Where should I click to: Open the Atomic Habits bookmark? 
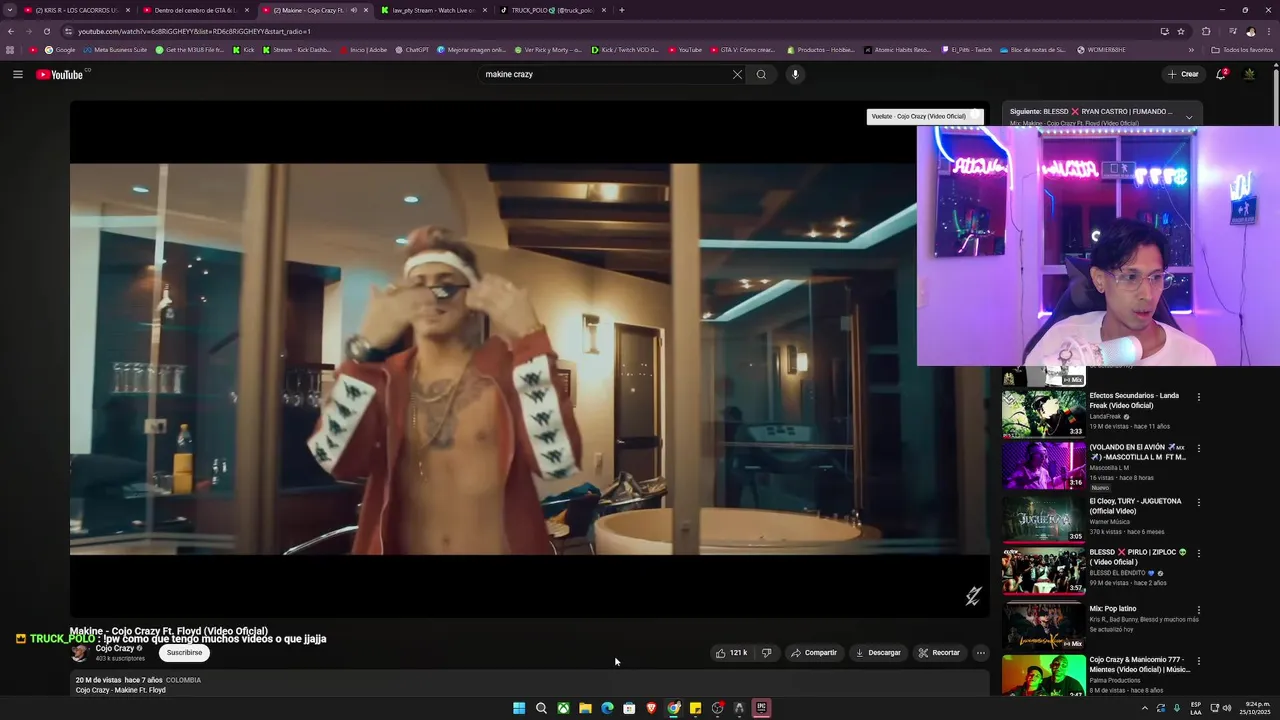(897, 49)
